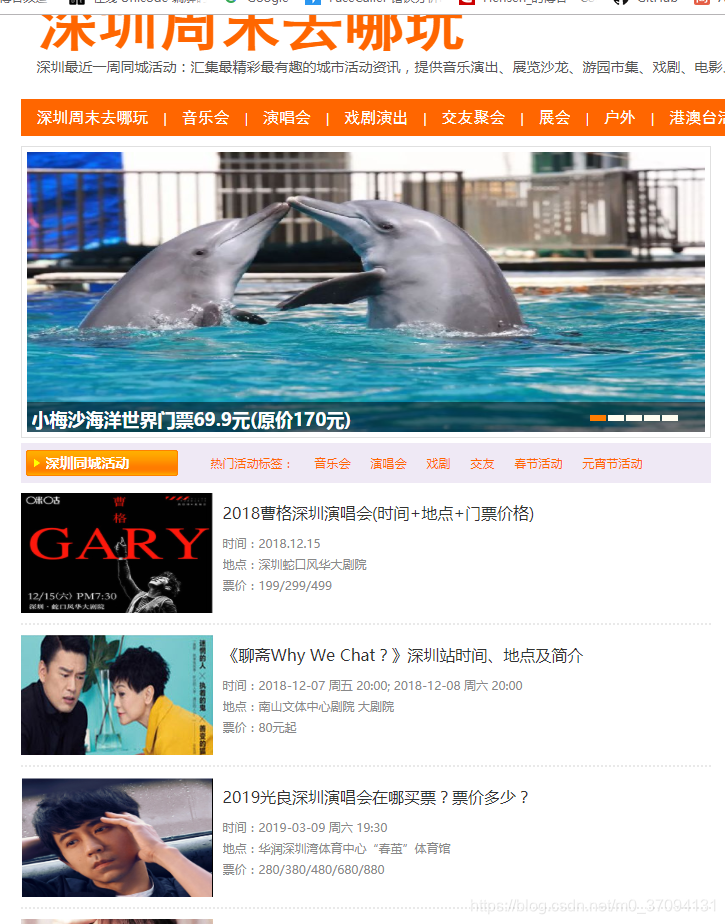
Task: Select the 春节活动 hot tag
Action: [x=538, y=464]
